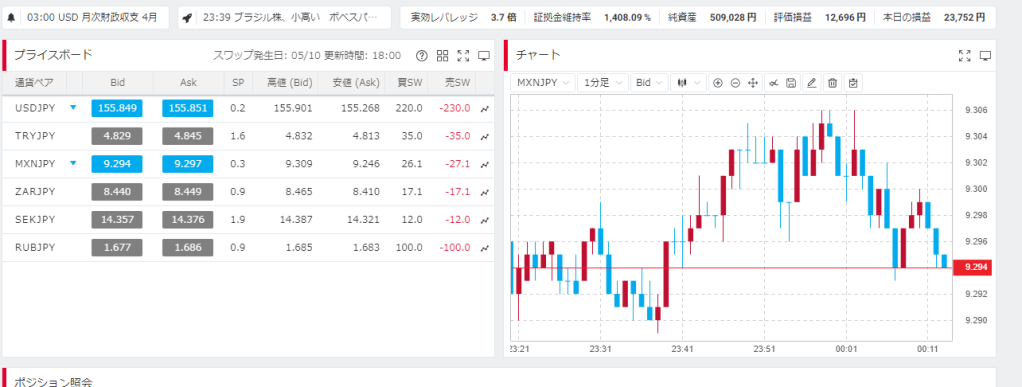This screenshot has height=387, width=1022.
Task: Open the price board help question mark
Action: pyautogui.click(x=422, y=56)
